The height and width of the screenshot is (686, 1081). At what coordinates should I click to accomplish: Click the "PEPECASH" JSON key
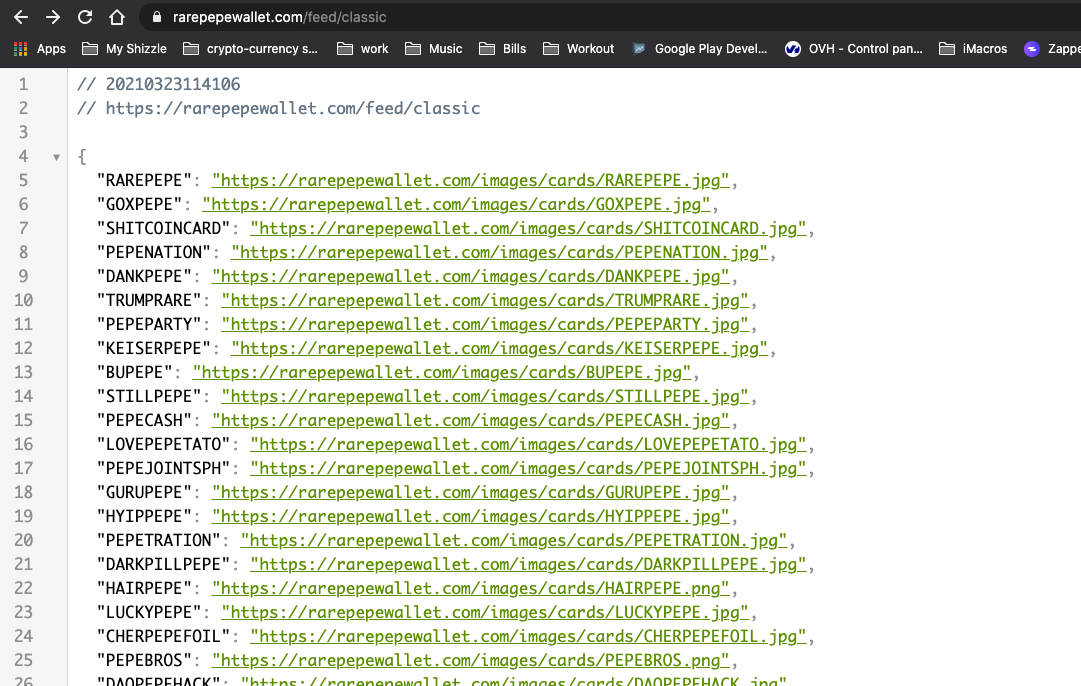coord(144,421)
